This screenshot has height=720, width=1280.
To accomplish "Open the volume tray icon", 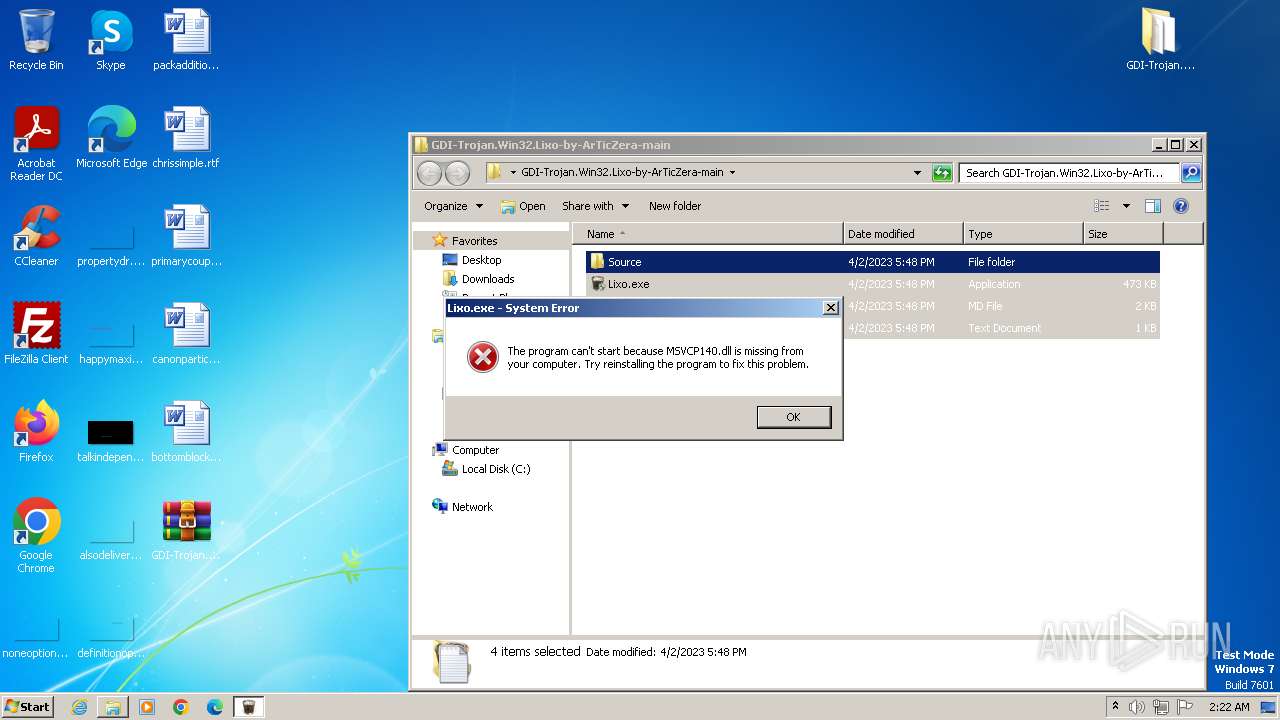I will [1137, 706].
